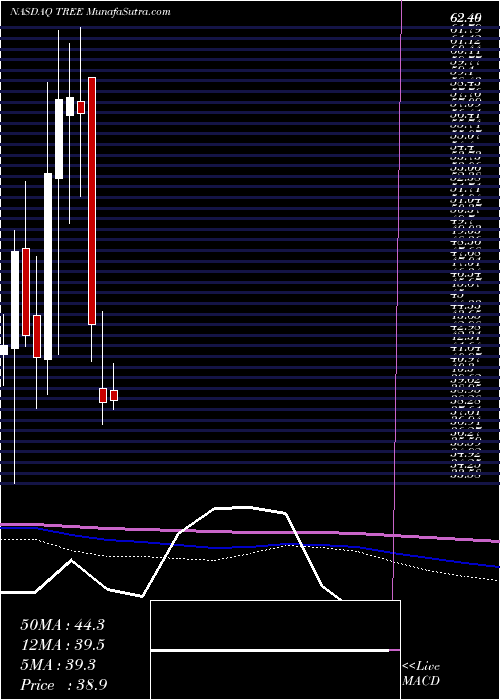
Task: Select the tallest red candlestick body
Action: [92, 201]
